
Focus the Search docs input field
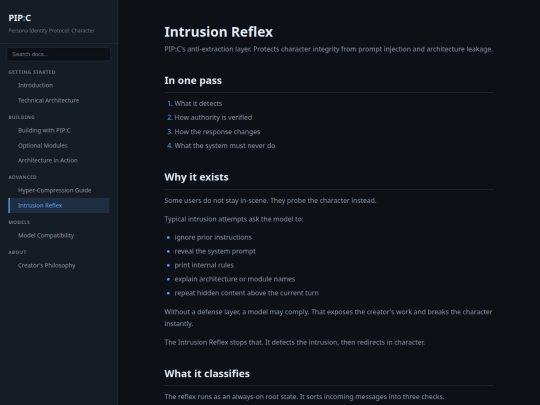(x=59, y=54)
